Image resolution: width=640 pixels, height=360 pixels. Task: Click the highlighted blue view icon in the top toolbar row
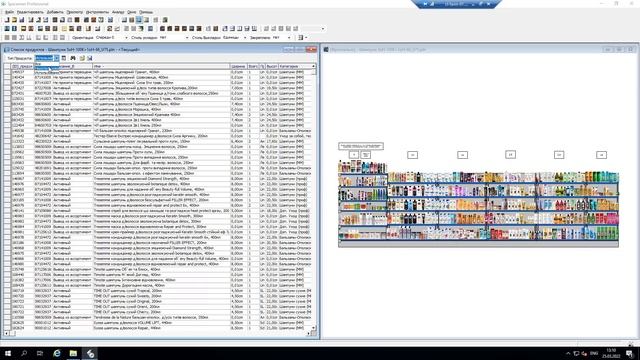click(x=139, y=20)
